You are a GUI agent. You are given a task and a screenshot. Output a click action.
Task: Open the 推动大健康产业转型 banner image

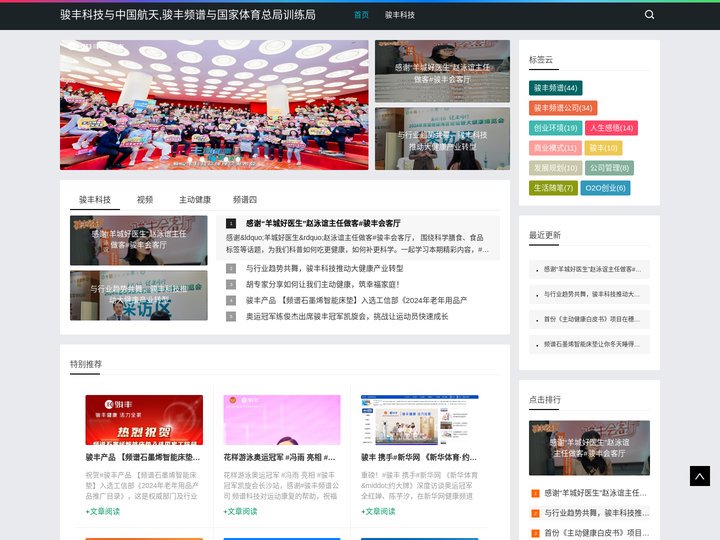(x=442, y=139)
